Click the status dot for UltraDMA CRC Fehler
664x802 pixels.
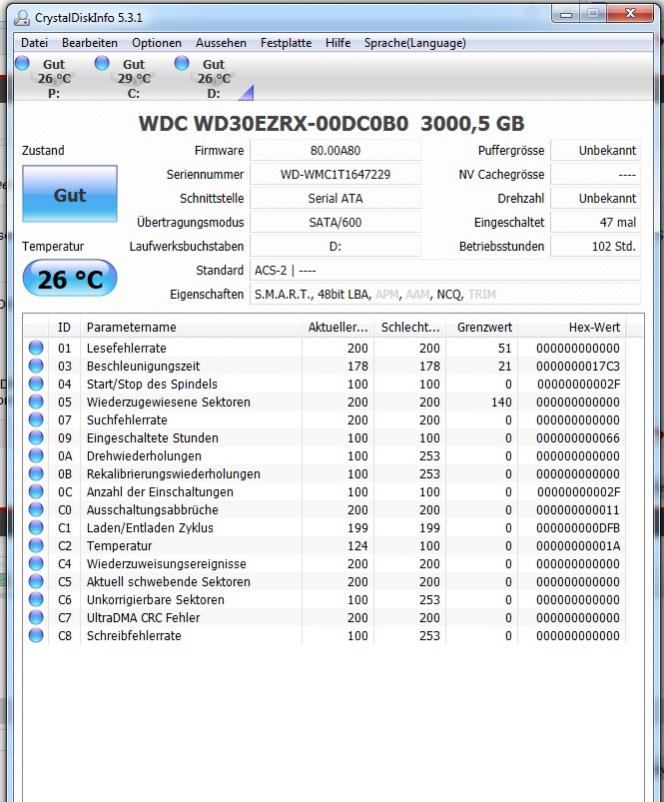click(x=36, y=617)
